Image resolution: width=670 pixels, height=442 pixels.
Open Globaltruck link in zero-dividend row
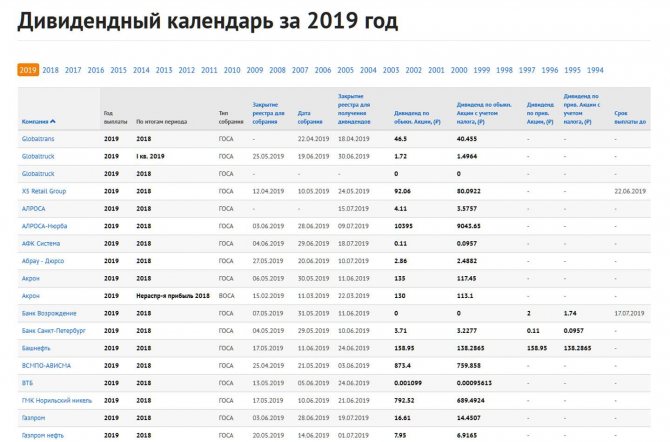tap(38, 174)
